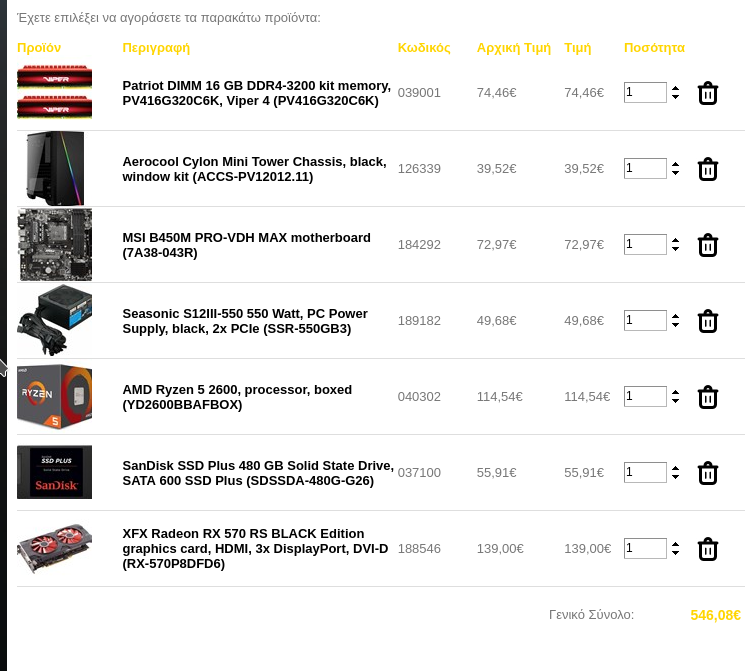Click the Γενικό Σύνολο label
The width and height of the screenshot is (750, 671).
591,615
